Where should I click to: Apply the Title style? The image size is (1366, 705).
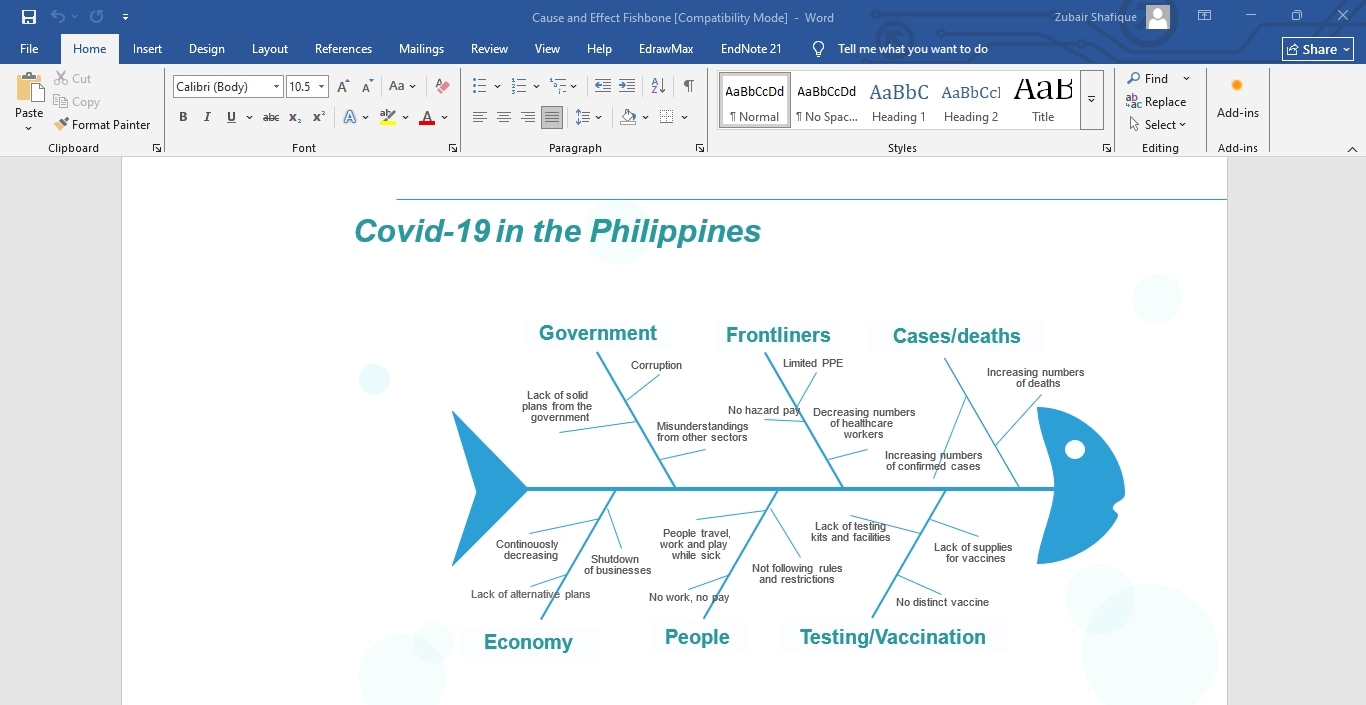(x=1043, y=100)
